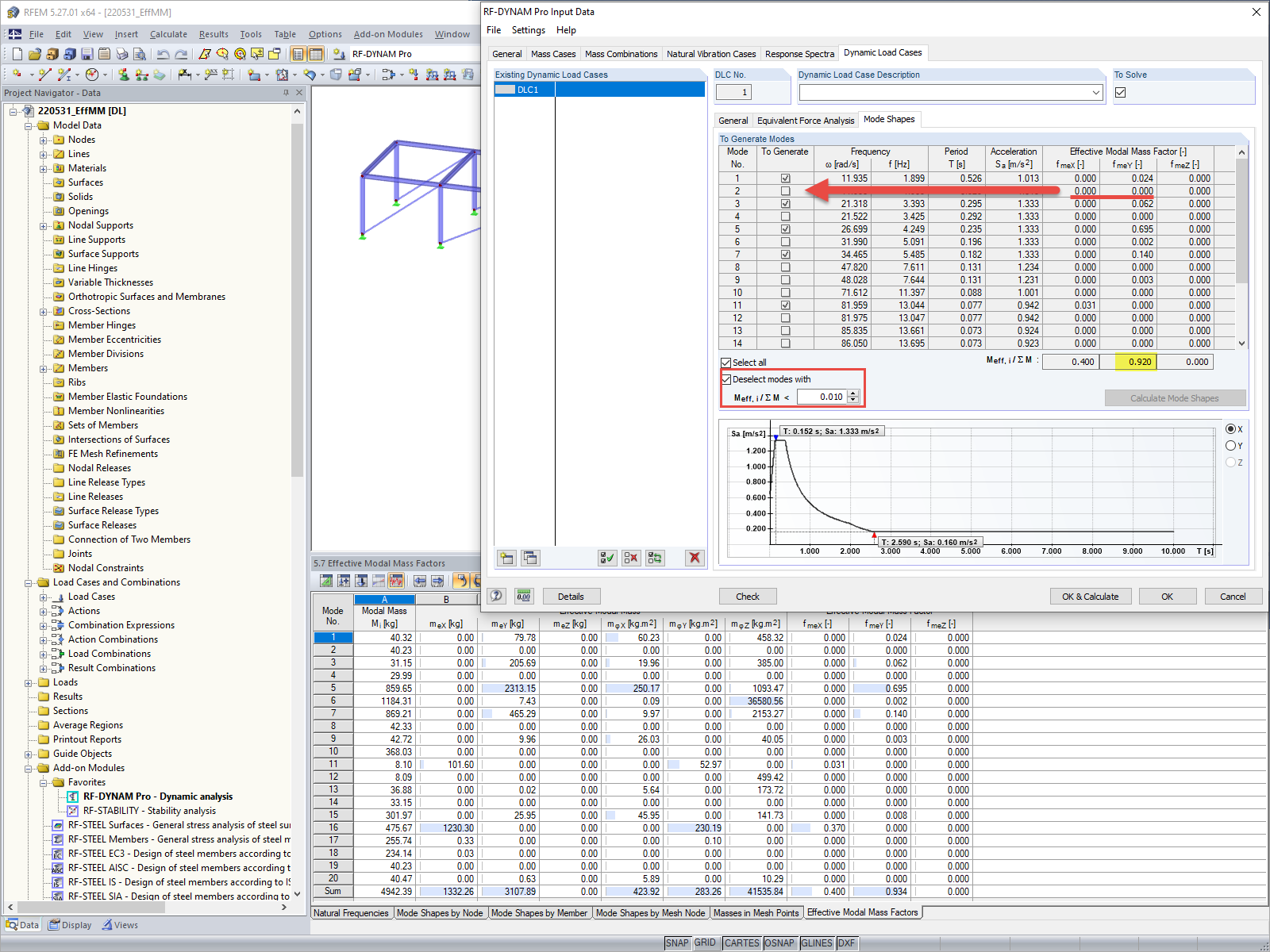1270x952 pixels.
Task: Open Dynamic Load Case Description dropdown
Action: [x=1095, y=93]
